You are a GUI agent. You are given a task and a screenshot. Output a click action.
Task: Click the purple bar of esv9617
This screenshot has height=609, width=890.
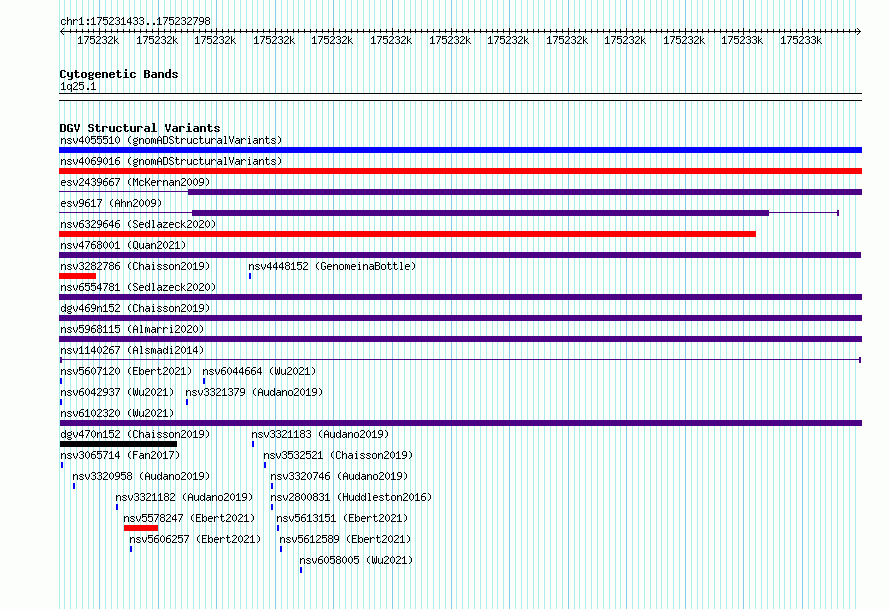pyautogui.click(x=480, y=213)
